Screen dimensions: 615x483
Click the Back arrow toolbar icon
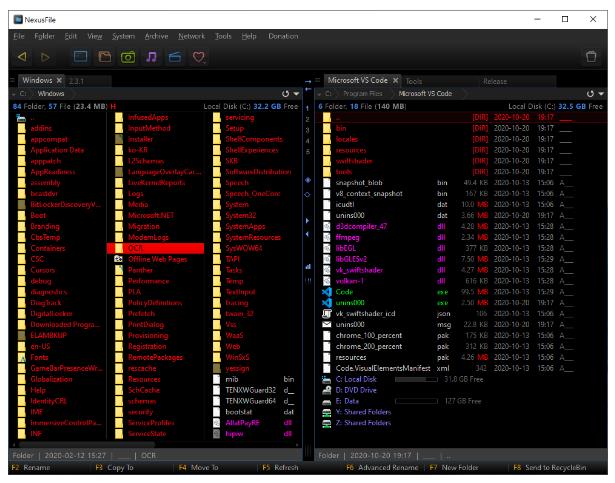pos(22,57)
